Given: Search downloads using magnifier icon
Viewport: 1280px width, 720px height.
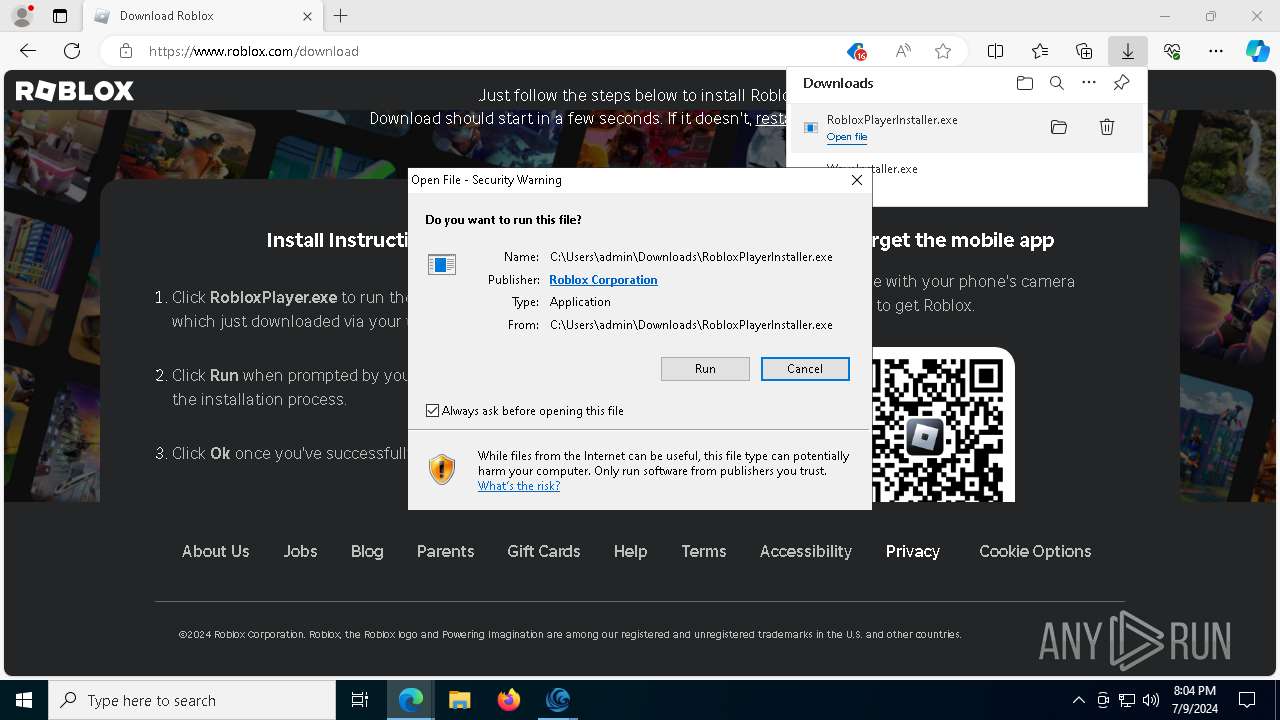Looking at the screenshot, I should click(x=1056, y=83).
